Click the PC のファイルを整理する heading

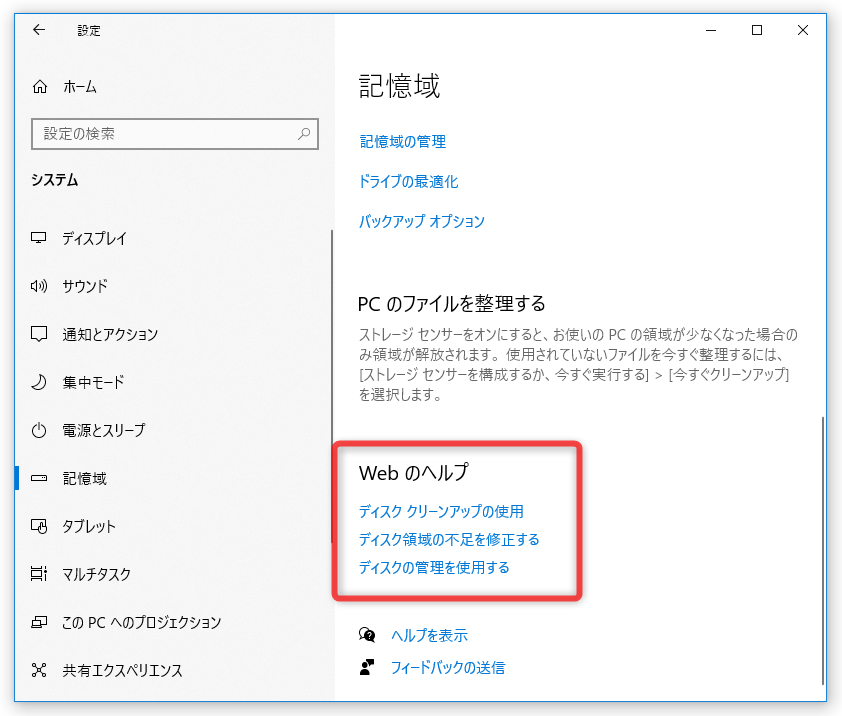(451, 304)
